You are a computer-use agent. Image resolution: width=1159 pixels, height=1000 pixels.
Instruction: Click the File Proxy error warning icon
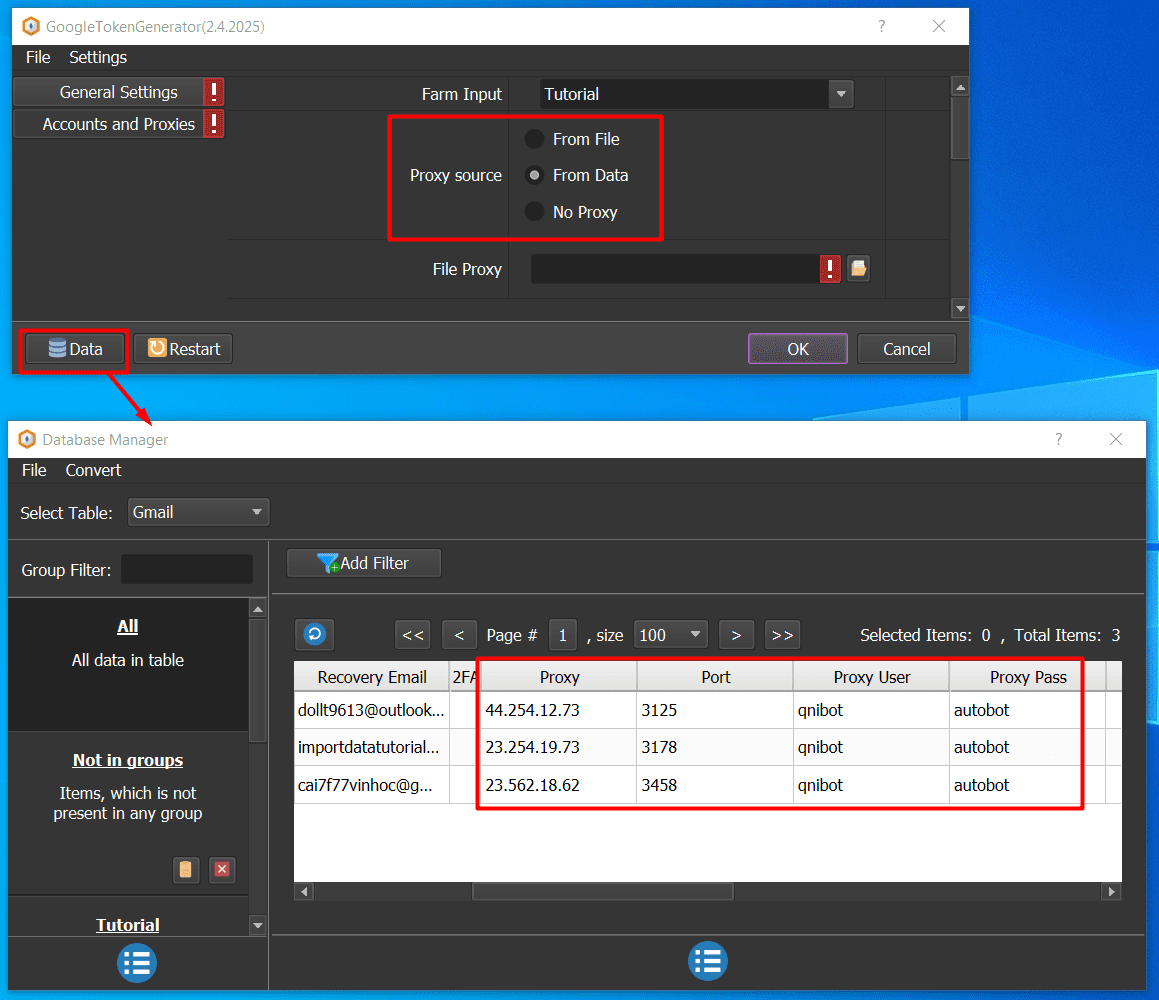click(830, 268)
